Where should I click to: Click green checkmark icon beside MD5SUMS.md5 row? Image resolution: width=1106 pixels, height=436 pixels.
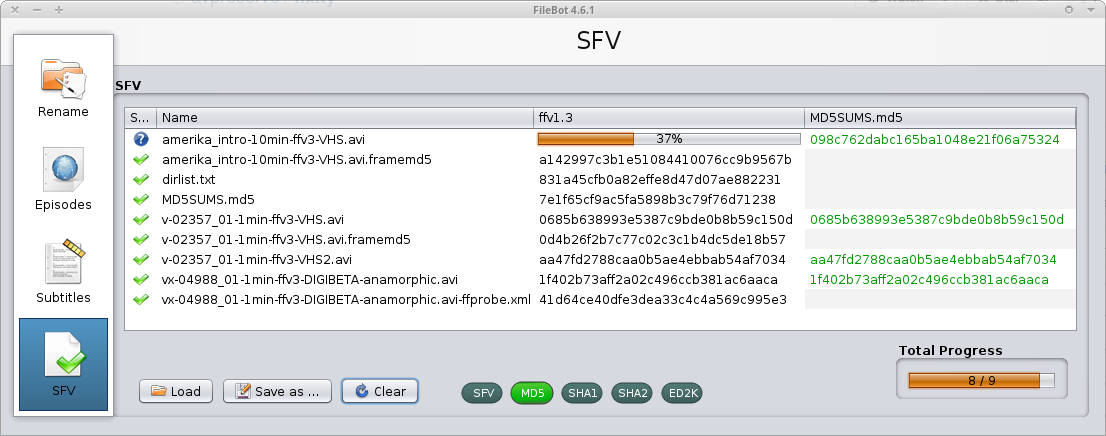click(x=141, y=199)
